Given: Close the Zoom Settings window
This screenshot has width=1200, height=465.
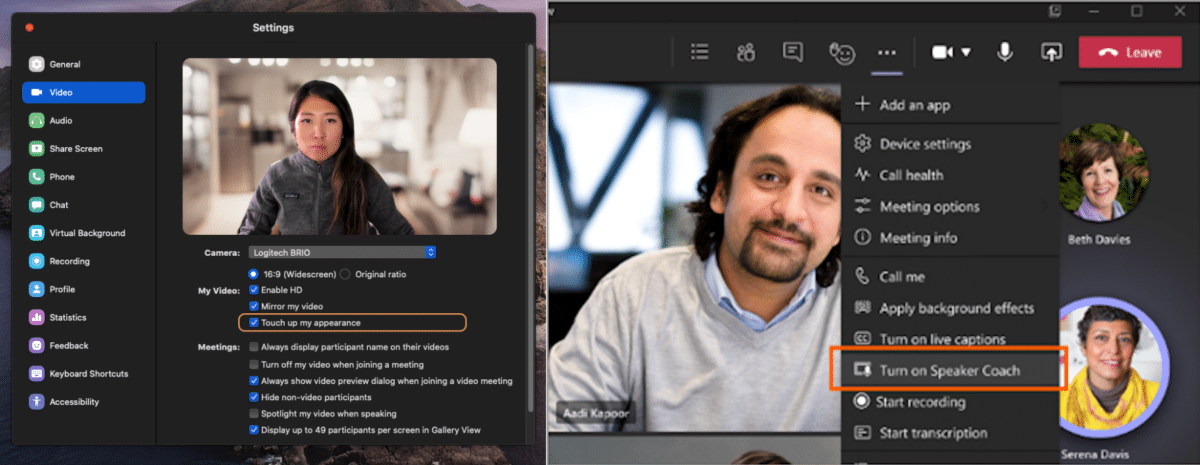Looking at the screenshot, I should (29, 27).
